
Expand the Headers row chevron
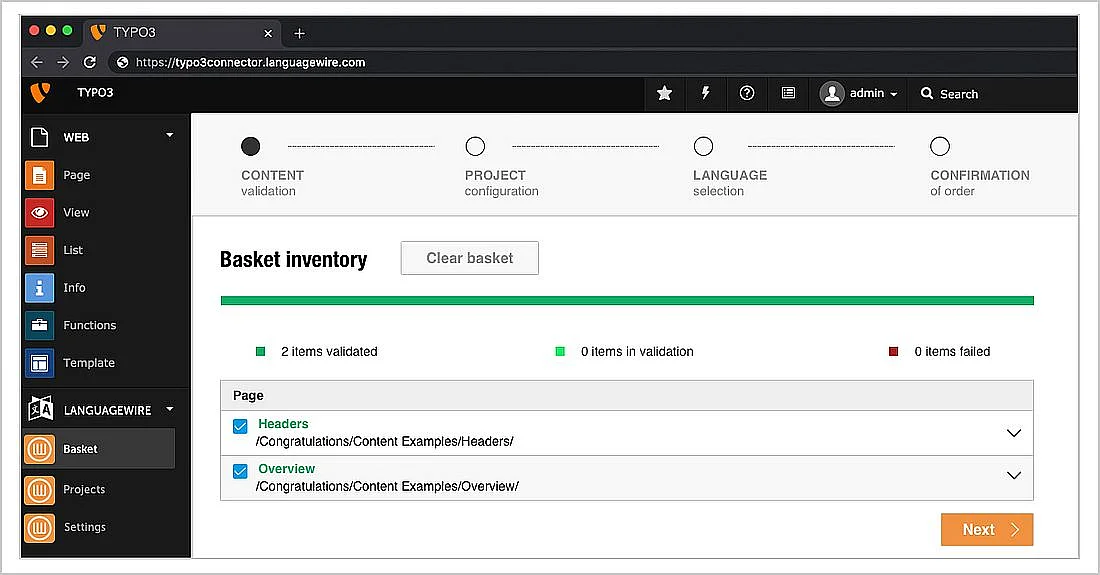click(x=1013, y=433)
